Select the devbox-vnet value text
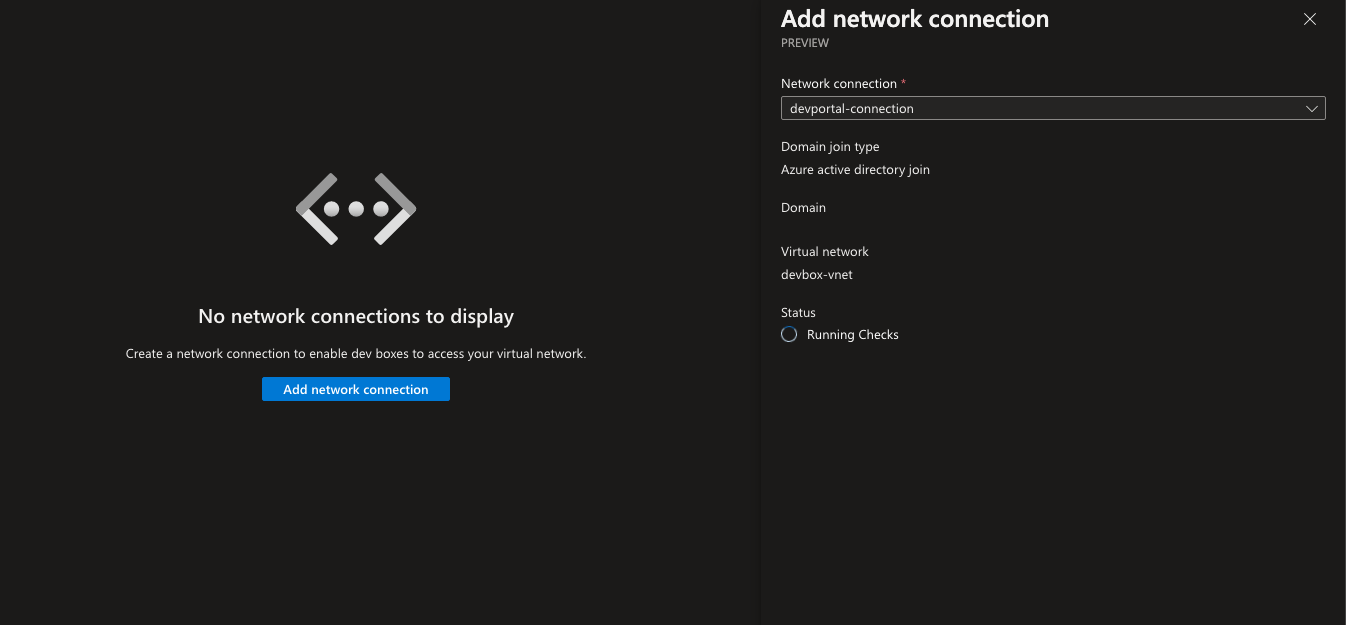1346x625 pixels. point(817,275)
